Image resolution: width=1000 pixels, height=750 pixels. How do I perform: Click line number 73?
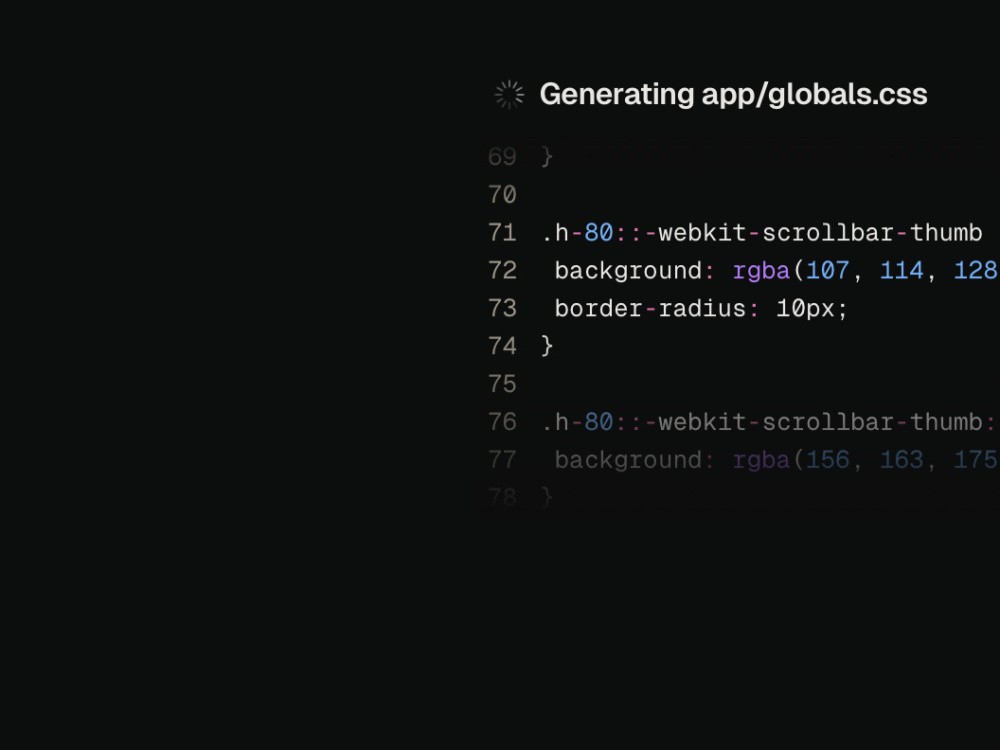click(x=502, y=309)
